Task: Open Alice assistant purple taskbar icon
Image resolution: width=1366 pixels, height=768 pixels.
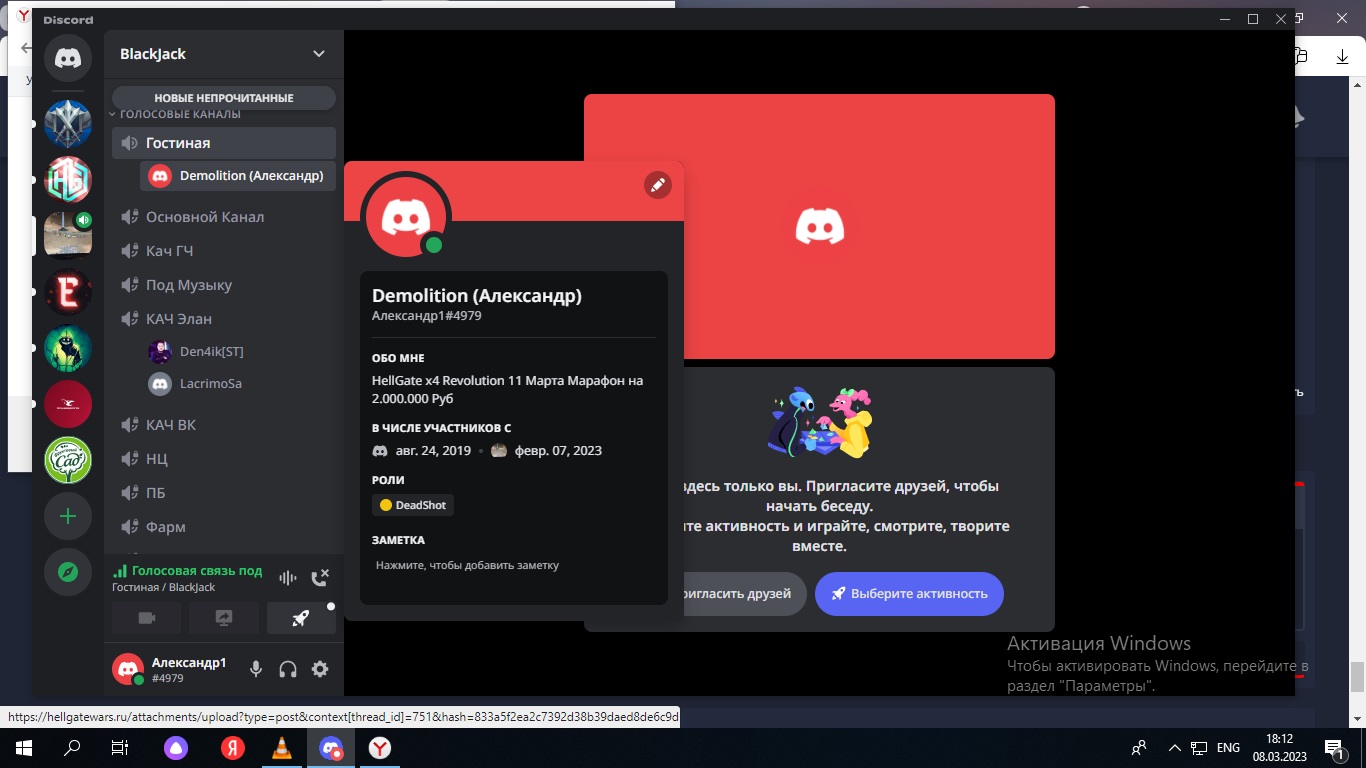Action: coord(176,747)
